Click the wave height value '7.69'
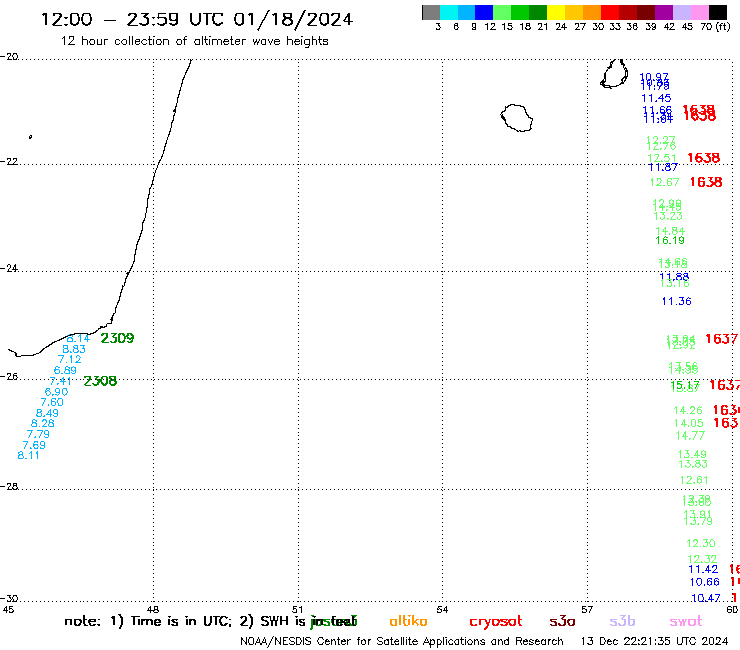Image resolution: width=740 pixels, height=650 pixels. coord(34,445)
